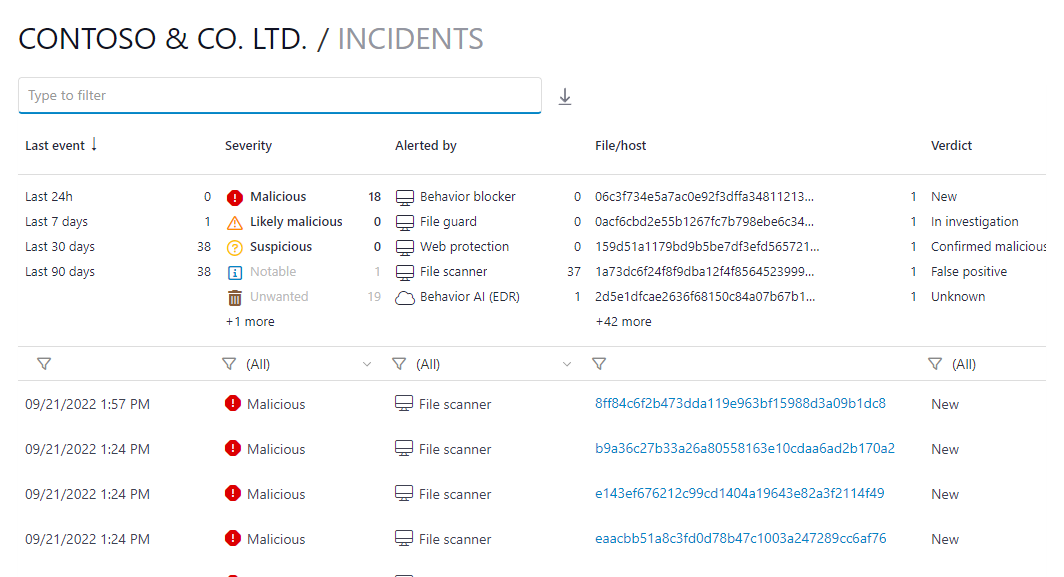The image size is (1064, 577).
Task: Switch to the INCIDENTS view
Action: tap(409, 37)
